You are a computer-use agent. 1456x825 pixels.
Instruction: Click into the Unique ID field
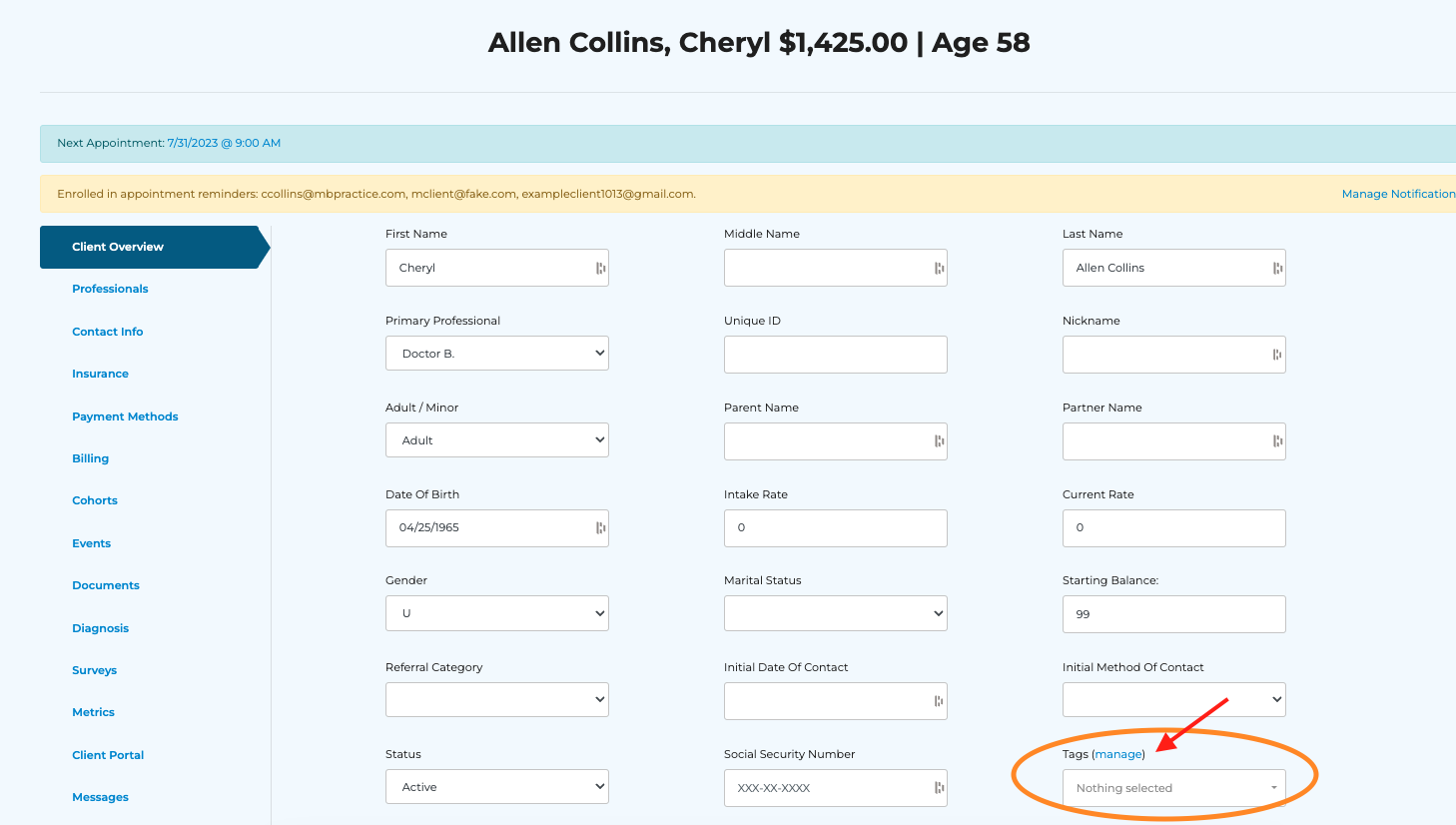click(x=835, y=355)
